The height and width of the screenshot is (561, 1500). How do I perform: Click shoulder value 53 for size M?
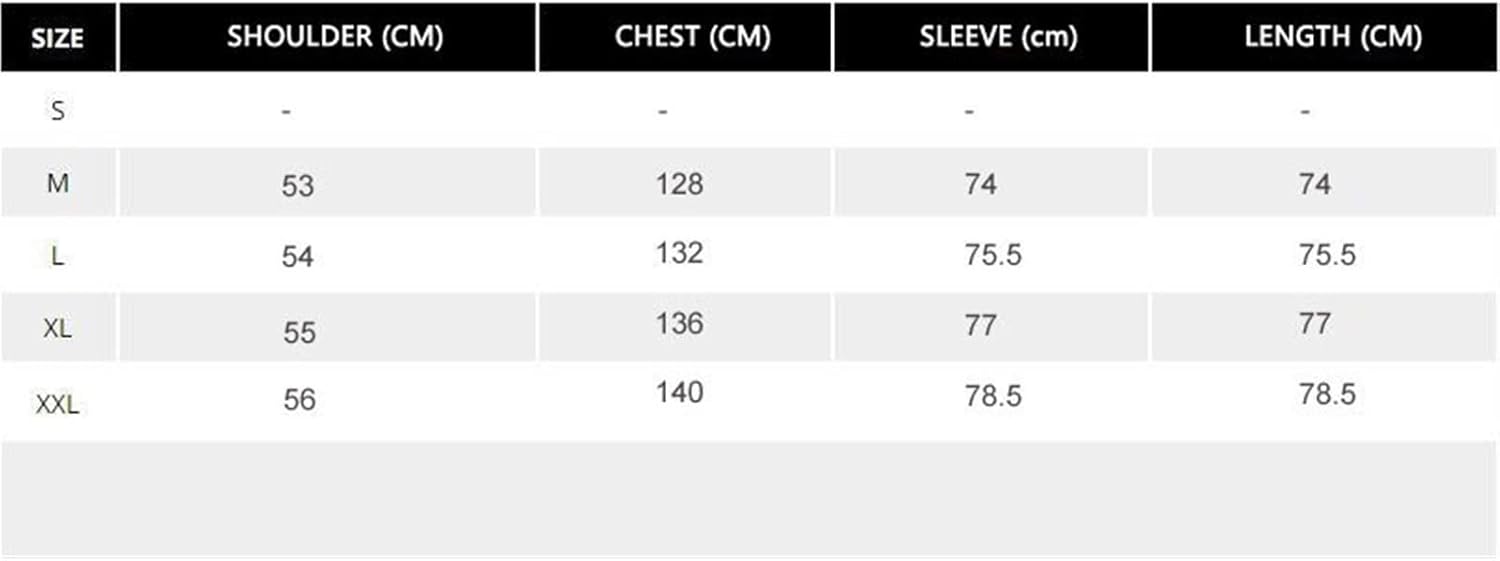pyautogui.click(x=298, y=186)
